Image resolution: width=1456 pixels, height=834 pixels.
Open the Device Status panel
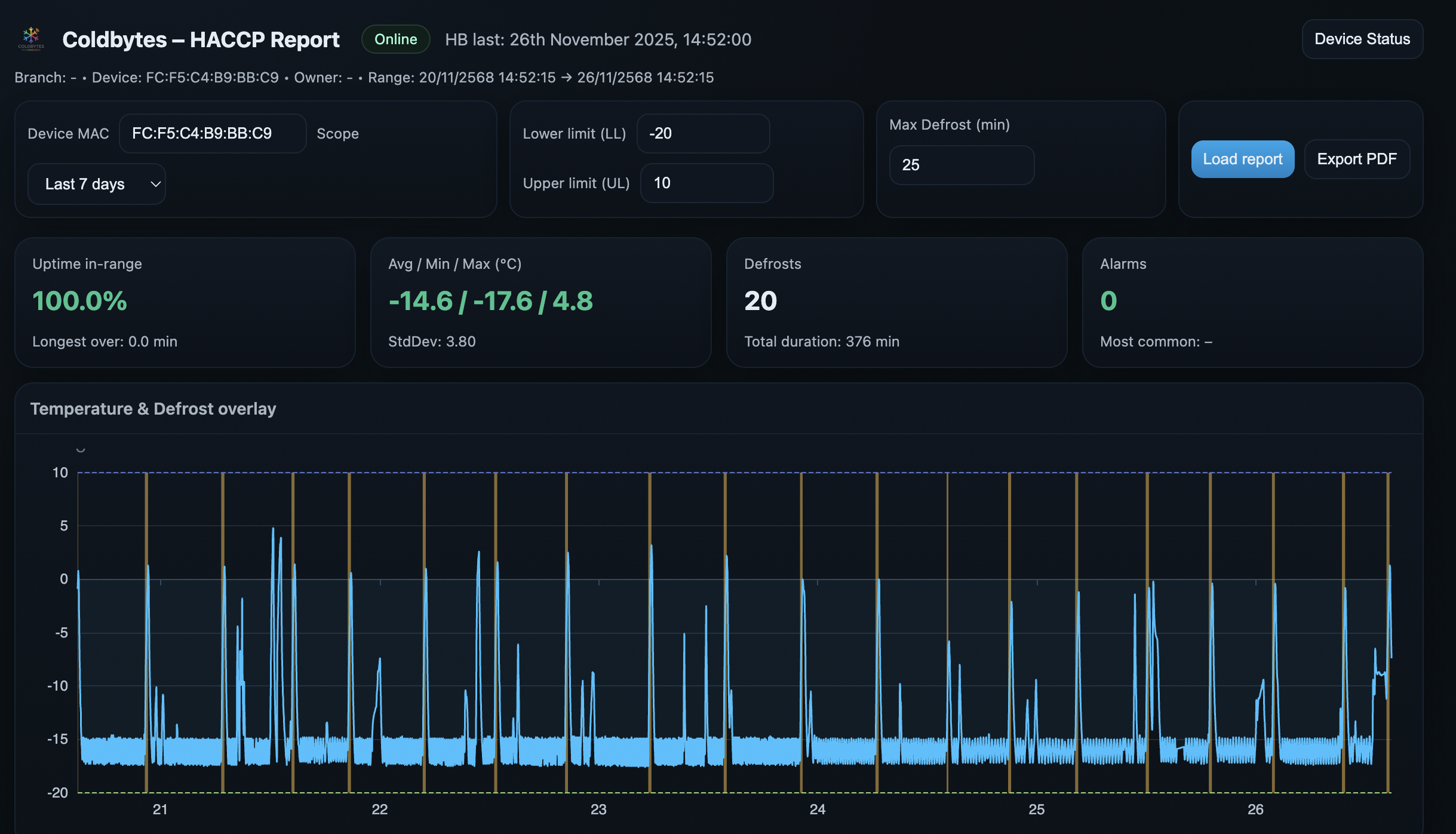click(1362, 39)
